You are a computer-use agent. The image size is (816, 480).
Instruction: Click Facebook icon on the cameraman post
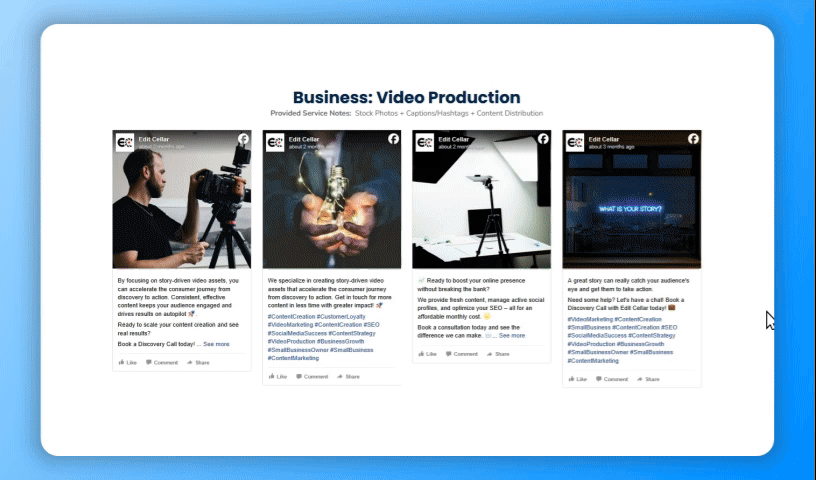[244, 138]
